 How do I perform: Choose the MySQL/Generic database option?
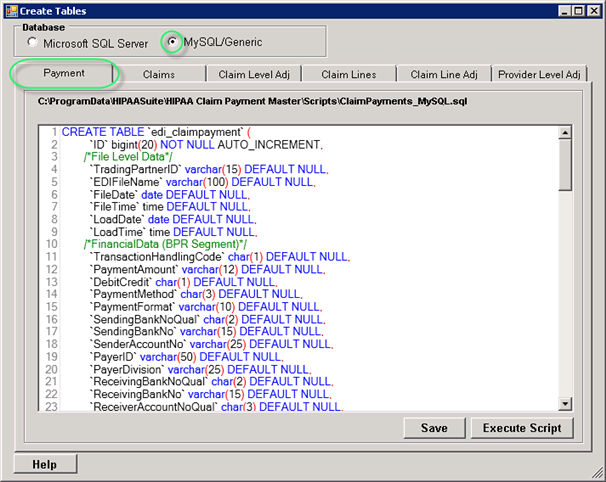click(x=173, y=43)
